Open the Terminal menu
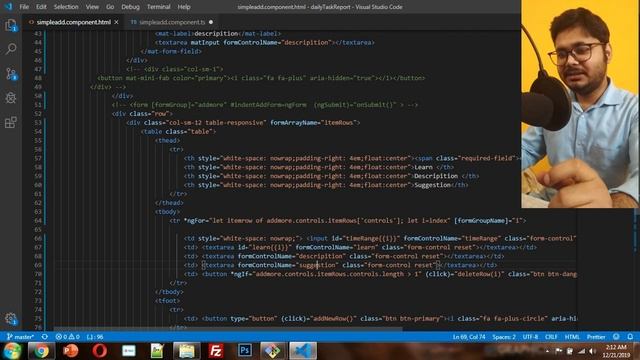The width and height of the screenshot is (640, 360). pyautogui.click(x=158, y=7)
